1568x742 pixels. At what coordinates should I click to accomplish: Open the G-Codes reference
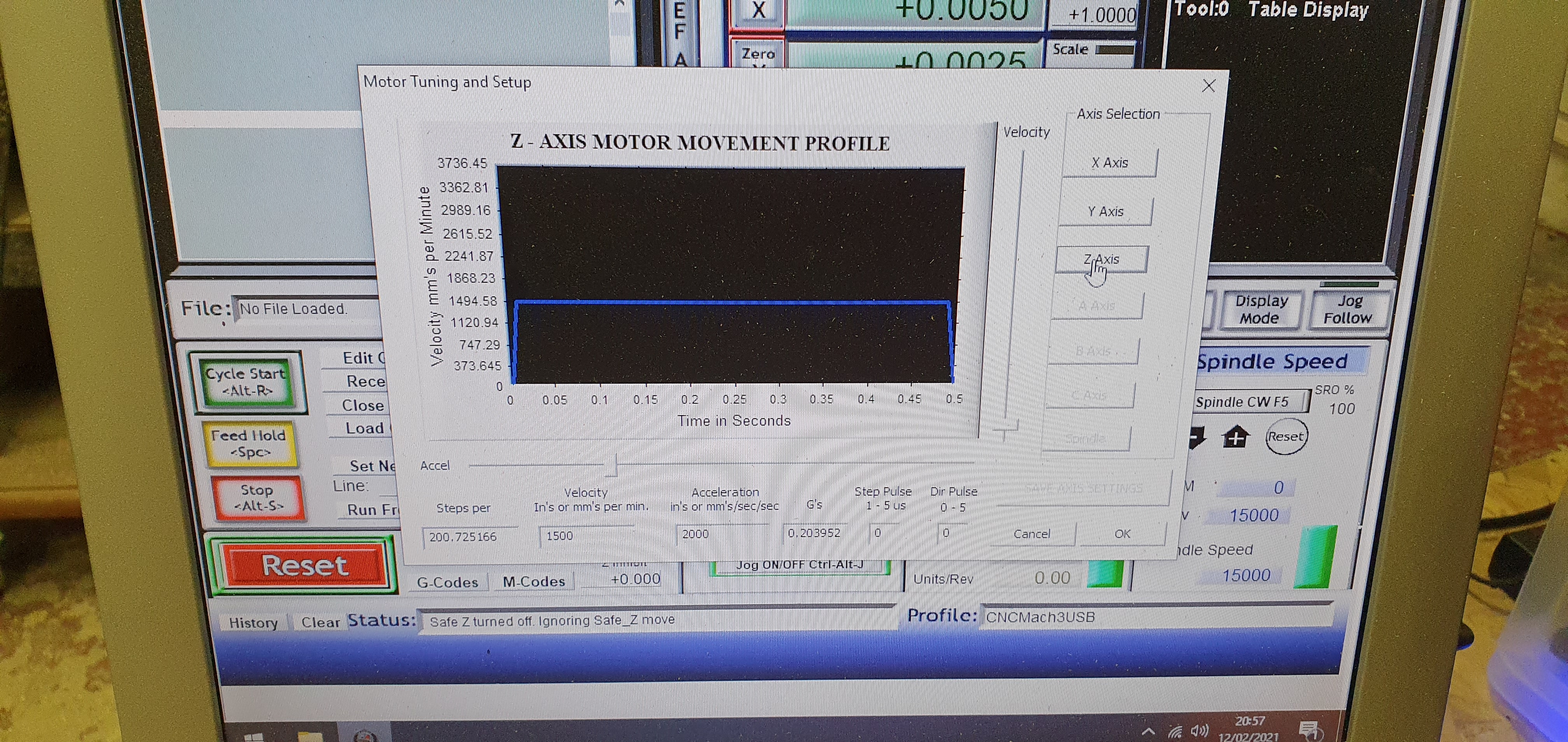(x=447, y=582)
